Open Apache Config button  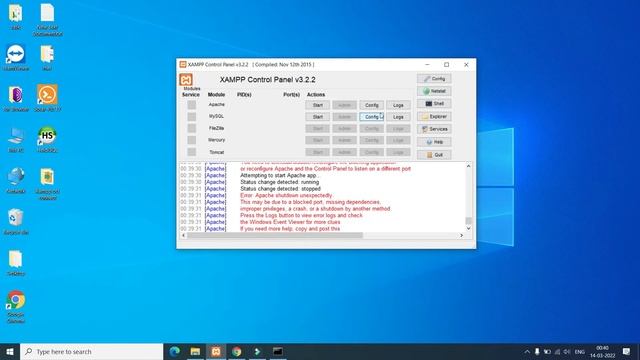coord(371,105)
